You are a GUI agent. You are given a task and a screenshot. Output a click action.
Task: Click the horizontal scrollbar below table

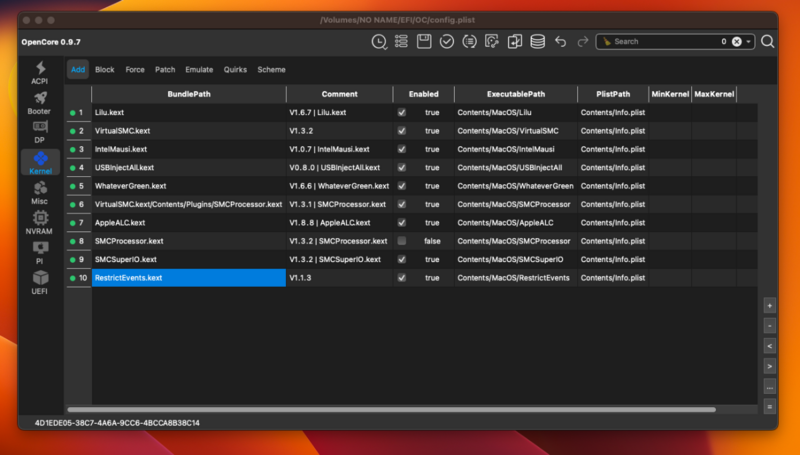click(391, 410)
